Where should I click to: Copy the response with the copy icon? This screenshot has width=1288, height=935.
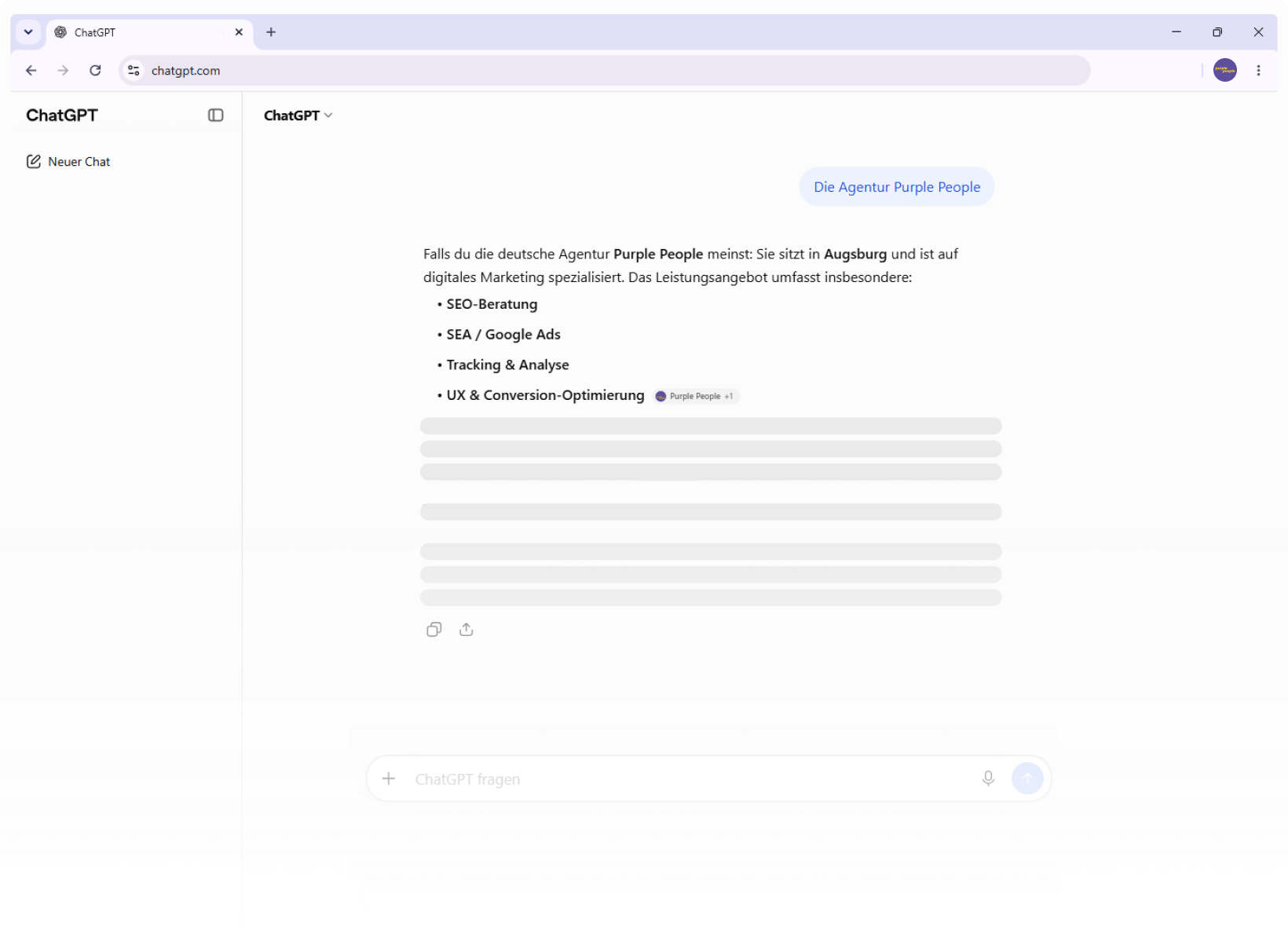tap(434, 629)
